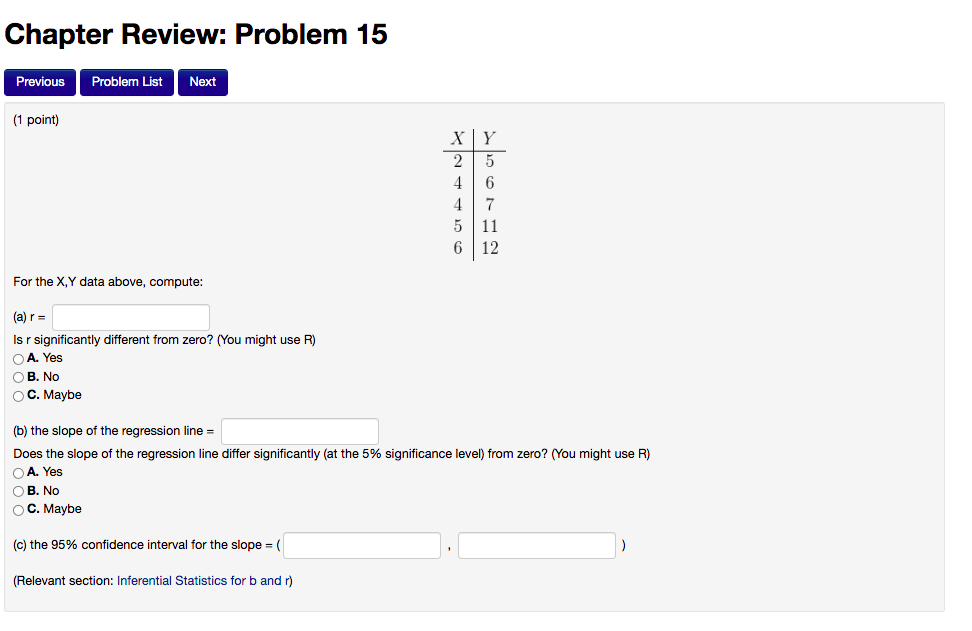This screenshot has height=631, width=972.
Task: Click the 'Chapter Review: Problem 15' heading
Action: (x=196, y=34)
